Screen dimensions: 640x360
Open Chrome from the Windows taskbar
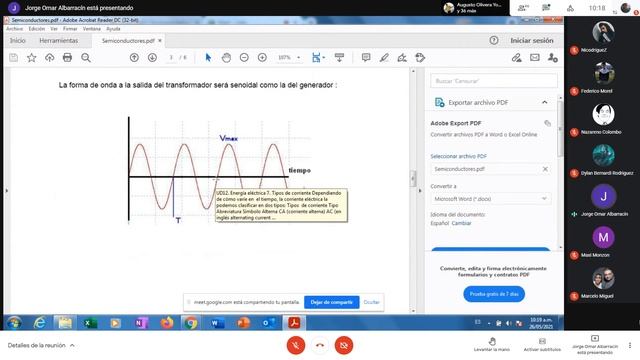pos(190,323)
